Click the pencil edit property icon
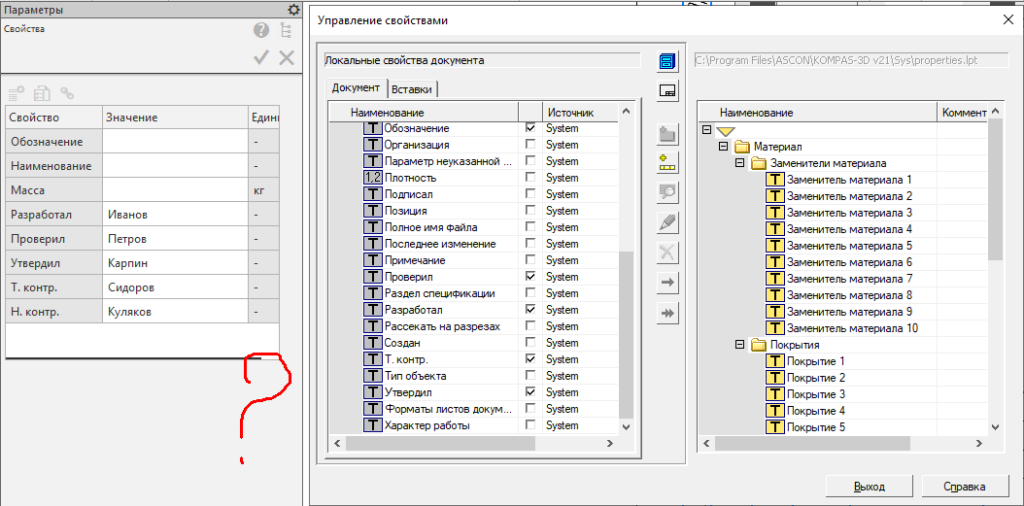 pyautogui.click(x=668, y=221)
